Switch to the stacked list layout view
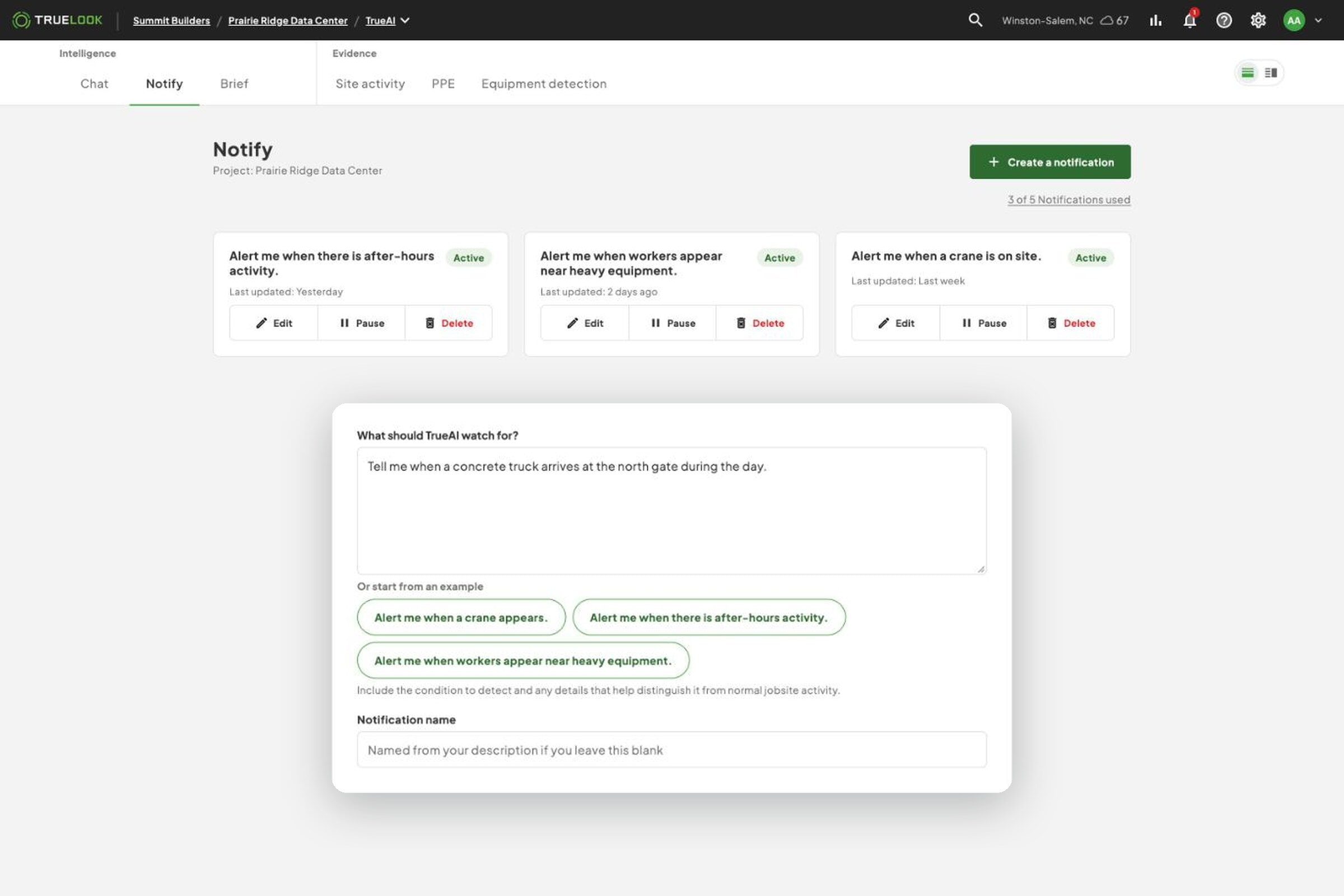The width and height of the screenshot is (1344, 896). click(x=1248, y=73)
